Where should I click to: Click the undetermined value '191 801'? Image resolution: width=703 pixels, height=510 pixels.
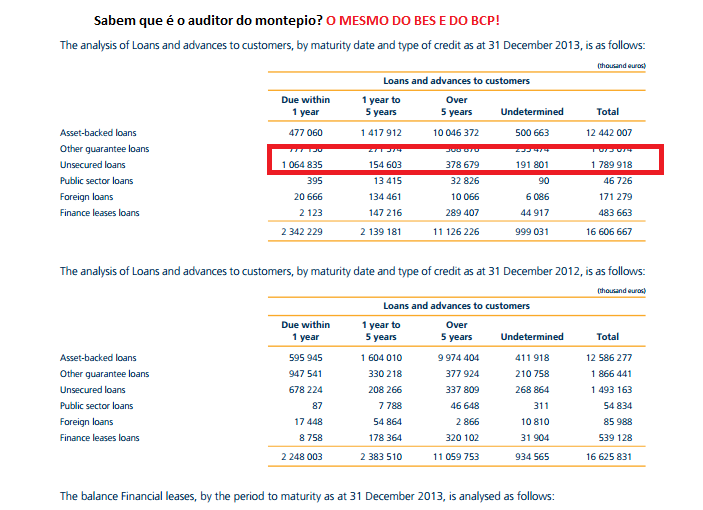point(532,165)
